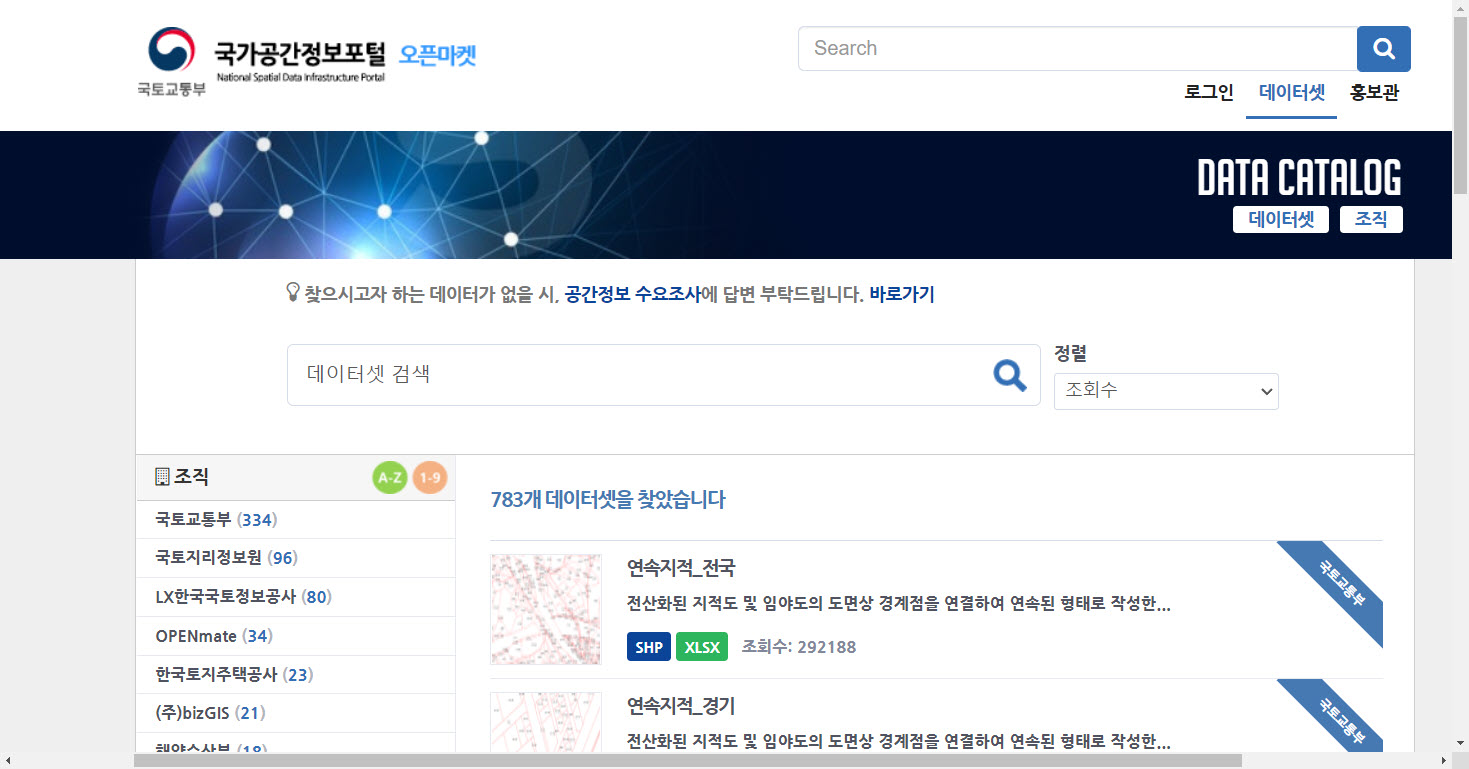Viewport: 1469px width, 769px height.
Task: Click the lightbulb tip icon
Action: pos(293,293)
